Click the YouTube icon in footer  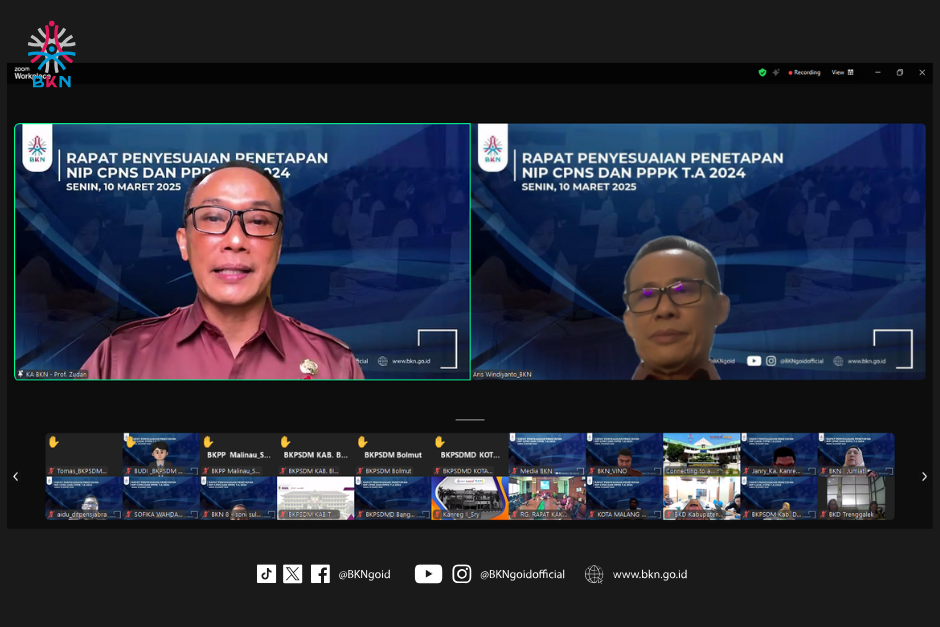point(428,574)
